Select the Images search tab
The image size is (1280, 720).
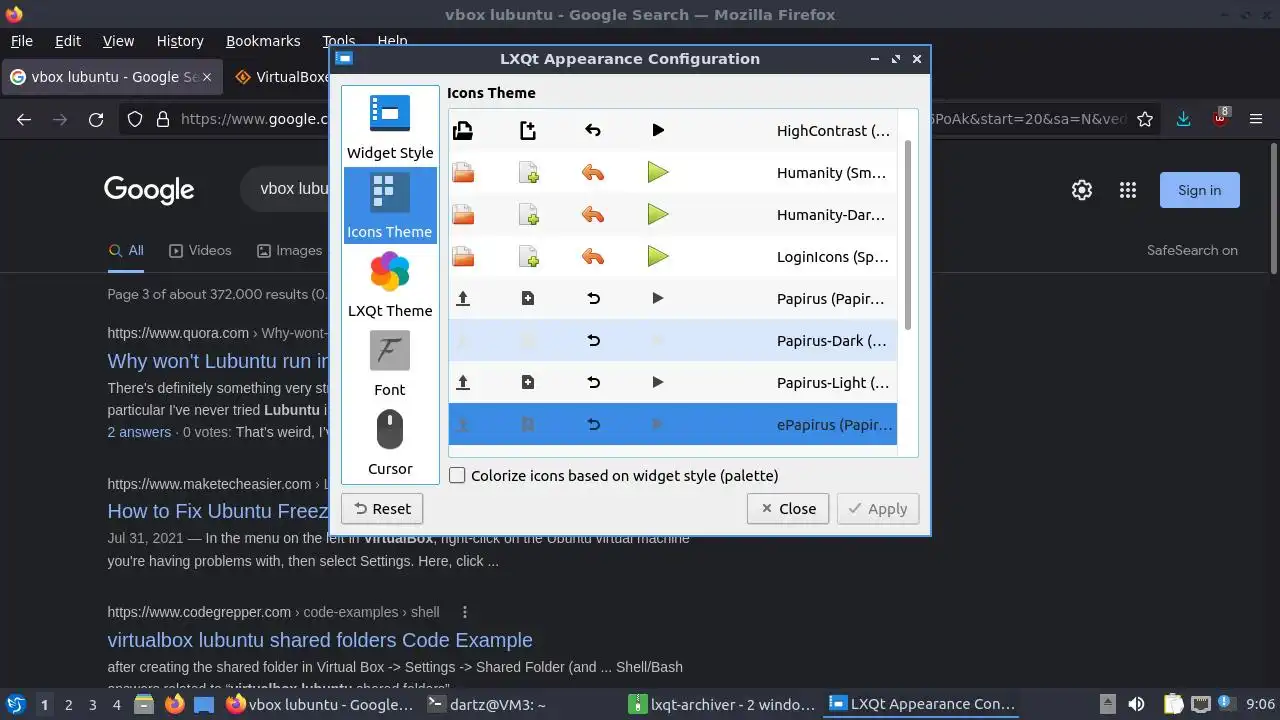point(289,251)
